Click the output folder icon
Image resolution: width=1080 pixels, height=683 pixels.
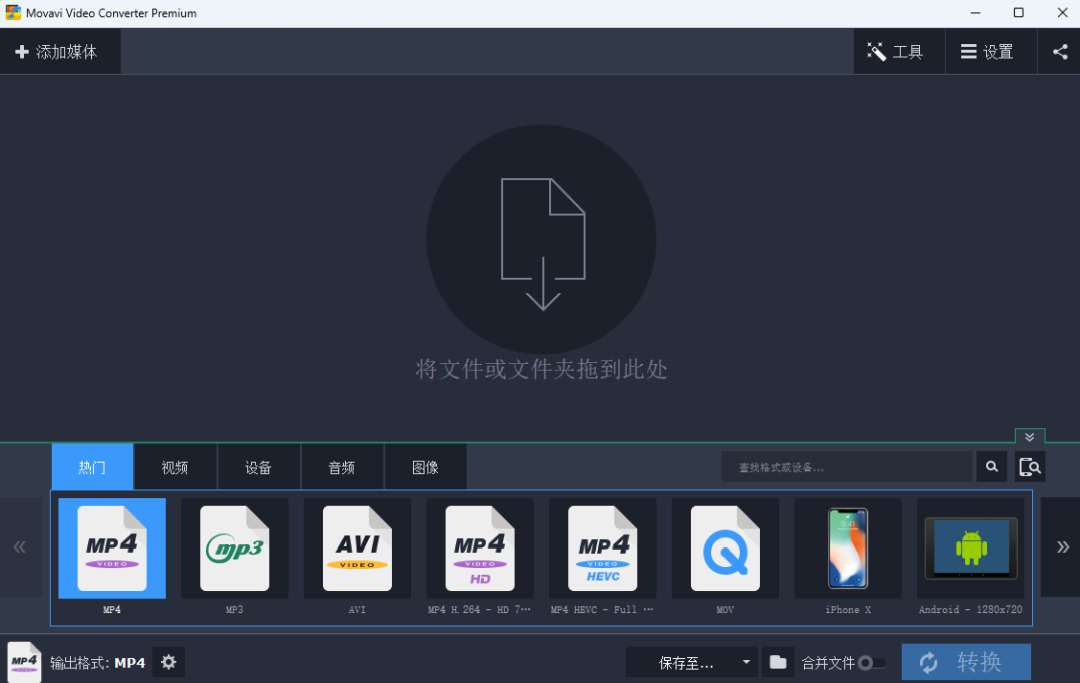tap(778, 662)
